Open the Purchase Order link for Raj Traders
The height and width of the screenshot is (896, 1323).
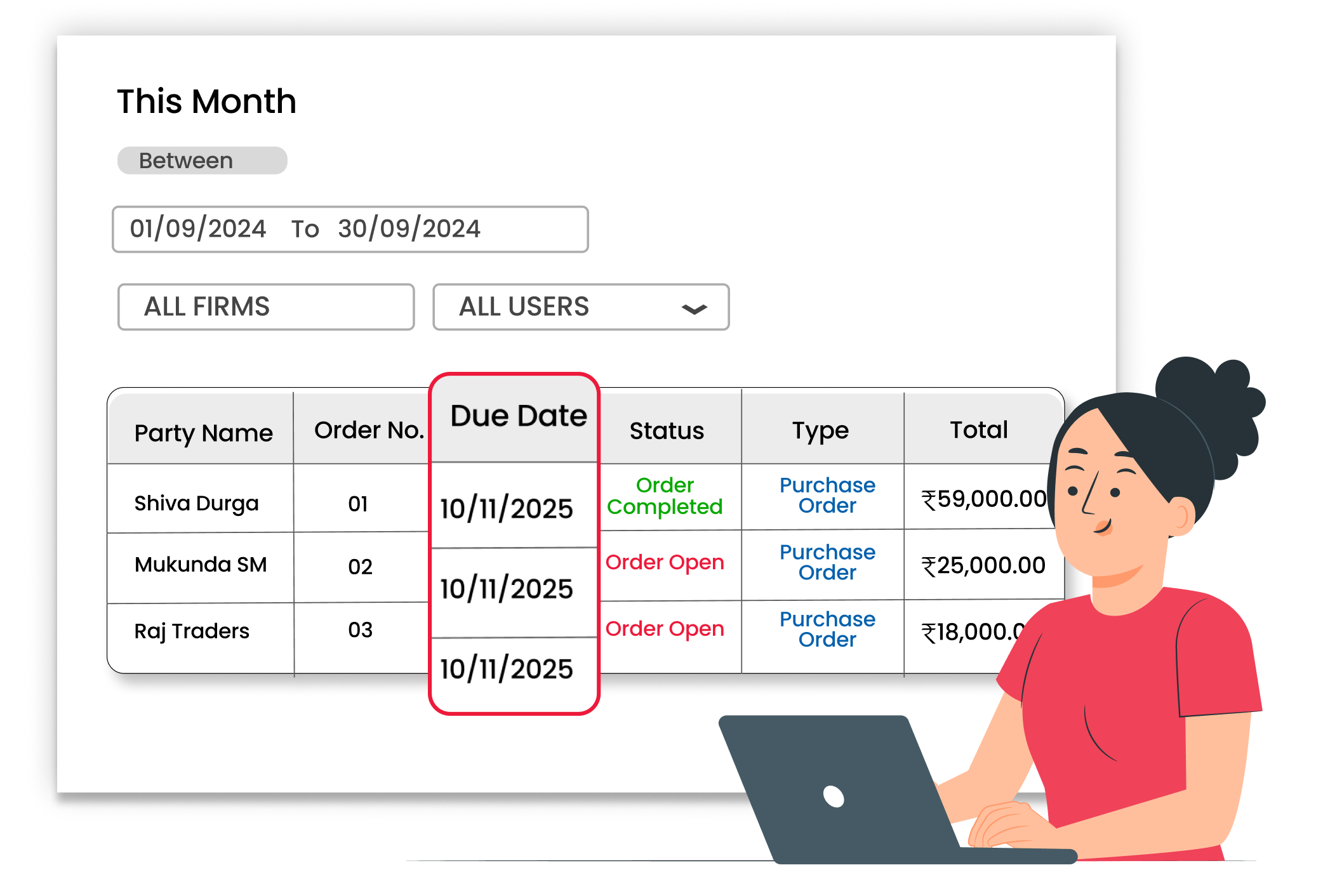click(826, 629)
